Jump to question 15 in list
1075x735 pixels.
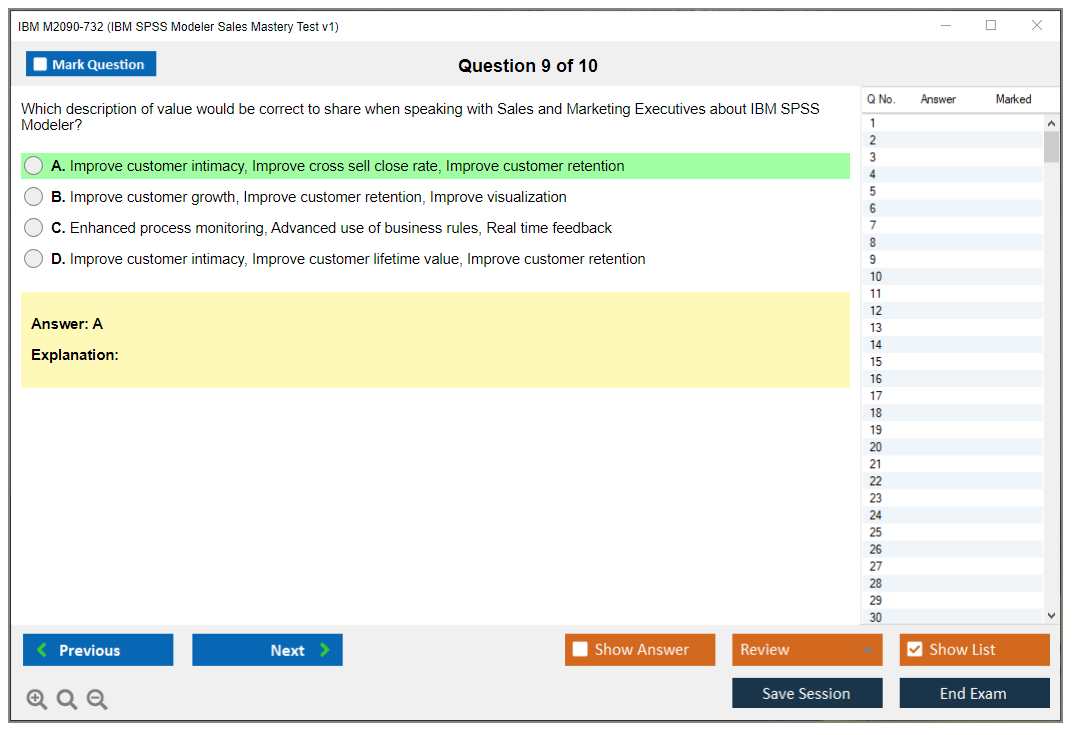coord(876,362)
